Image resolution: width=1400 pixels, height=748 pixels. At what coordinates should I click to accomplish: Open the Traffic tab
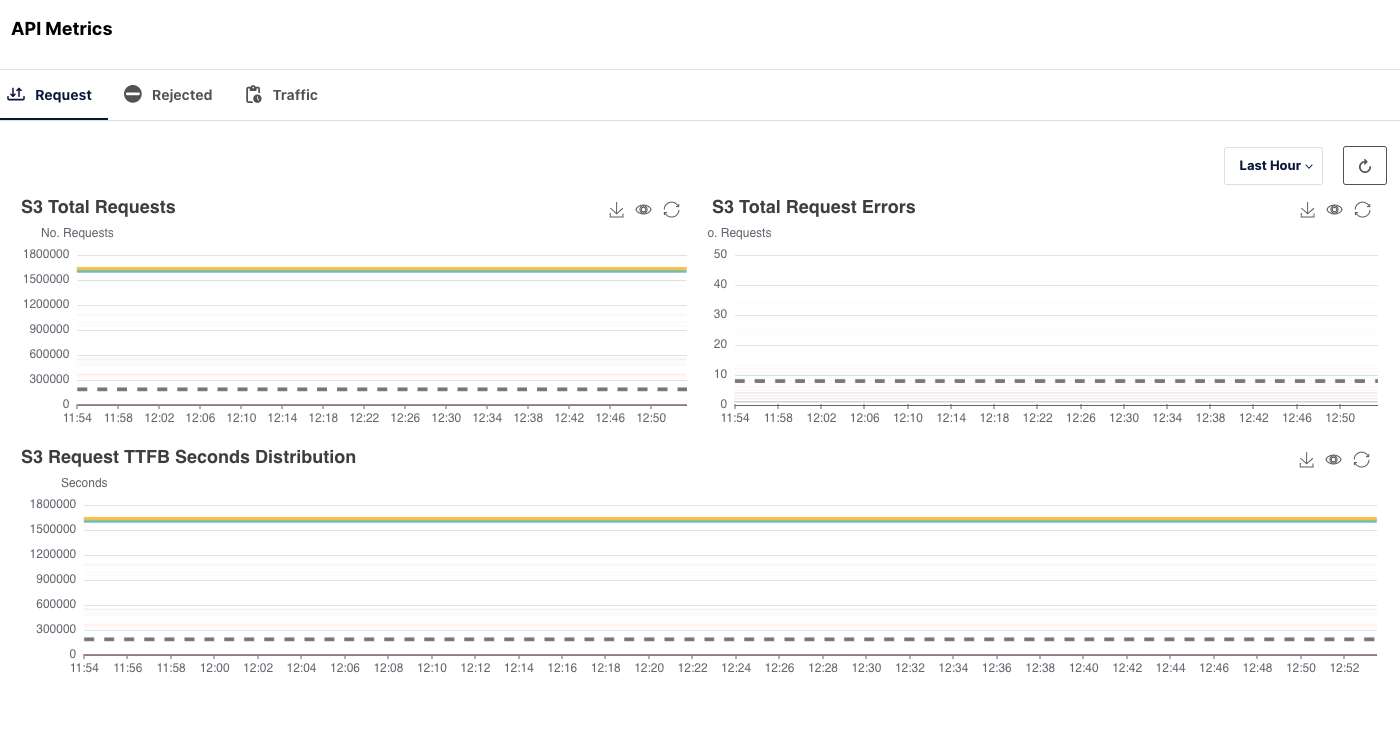click(x=281, y=95)
